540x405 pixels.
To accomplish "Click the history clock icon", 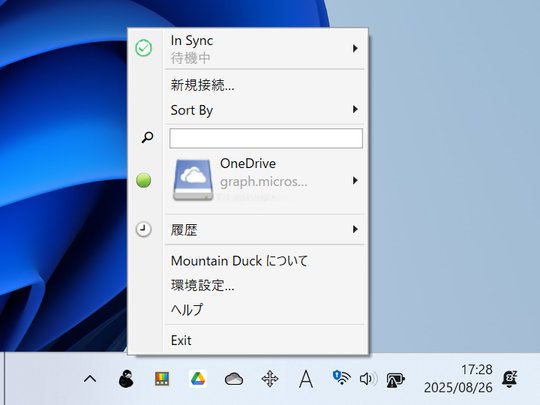I will point(144,229).
